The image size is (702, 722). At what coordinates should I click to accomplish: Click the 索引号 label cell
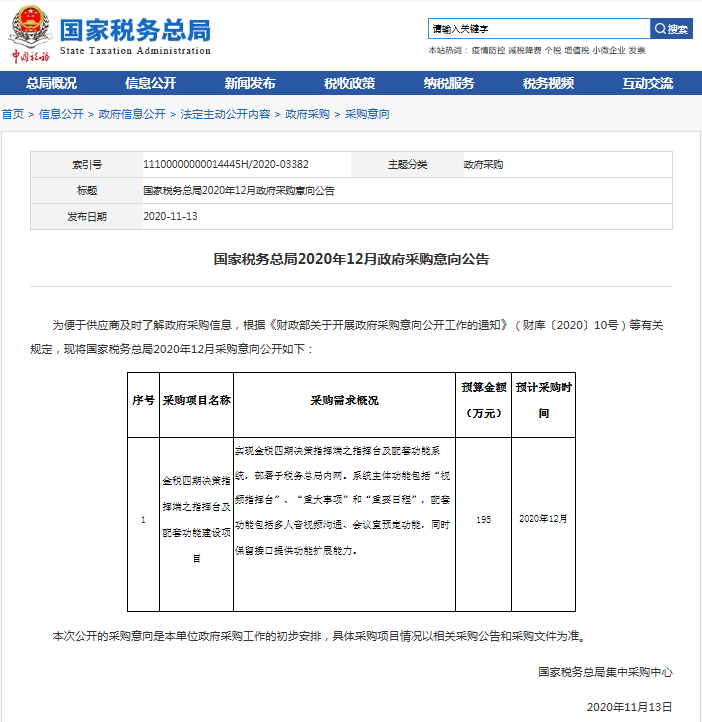pyautogui.click(x=87, y=164)
